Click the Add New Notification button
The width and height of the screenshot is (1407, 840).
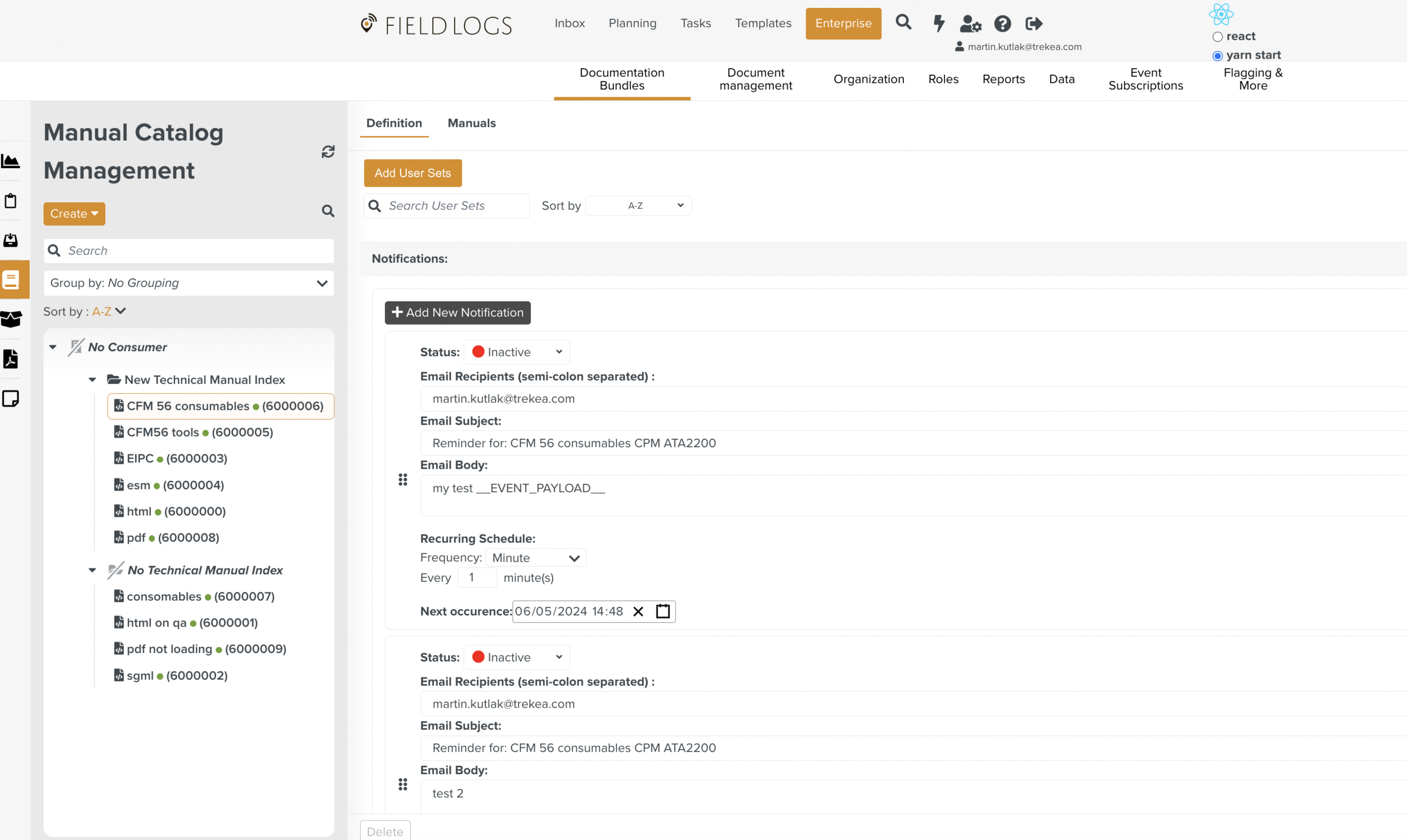(x=458, y=312)
